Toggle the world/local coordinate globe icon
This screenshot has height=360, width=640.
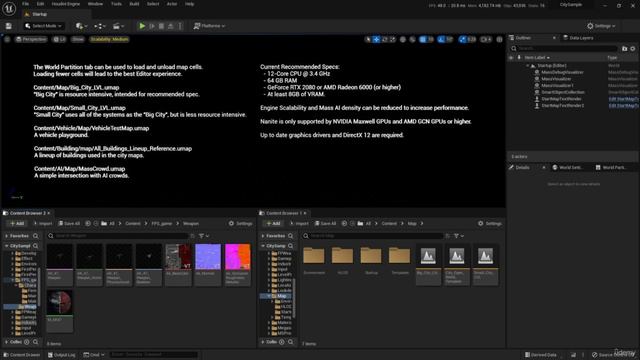coord(403,39)
